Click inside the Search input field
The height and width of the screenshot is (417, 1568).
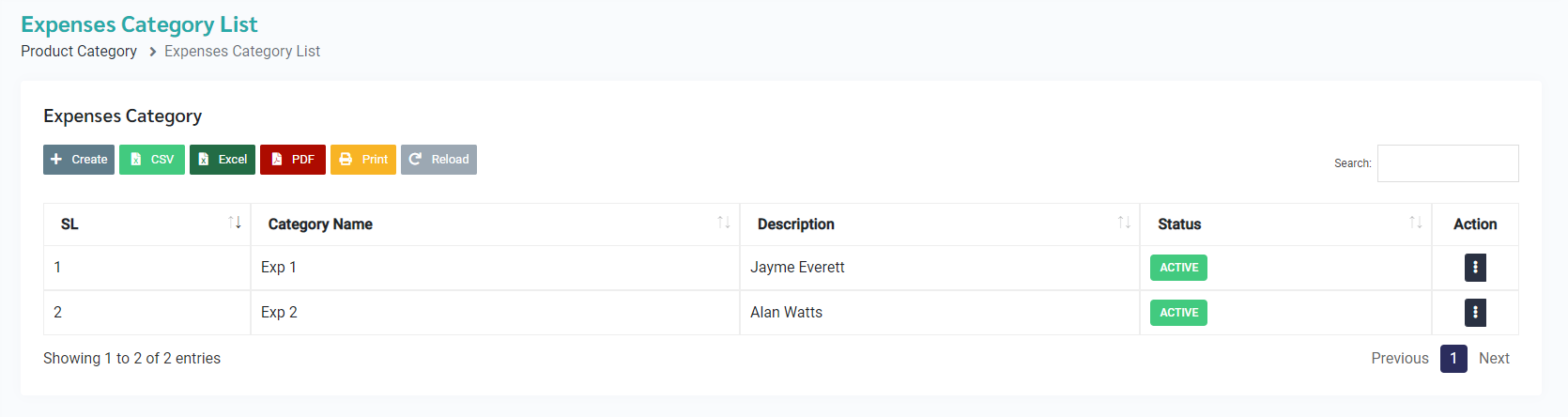1447,163
